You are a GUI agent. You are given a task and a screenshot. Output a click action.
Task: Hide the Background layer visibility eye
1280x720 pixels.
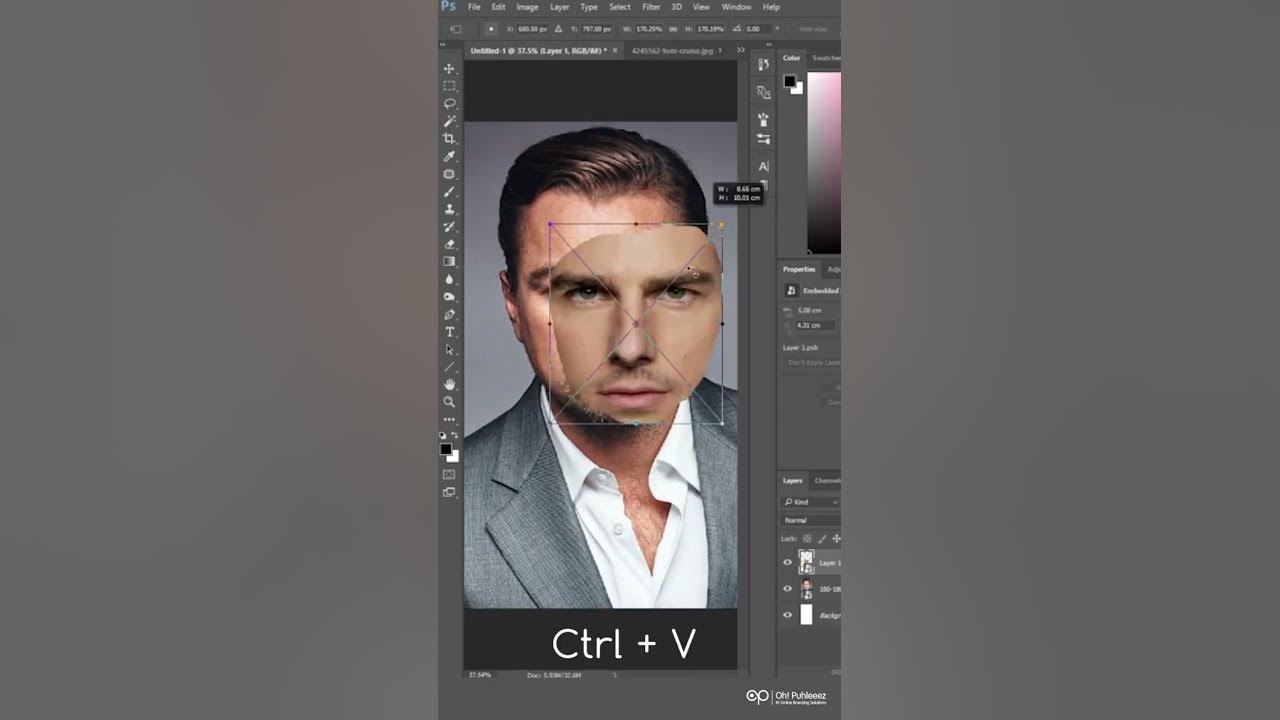(x=787, y=615)
